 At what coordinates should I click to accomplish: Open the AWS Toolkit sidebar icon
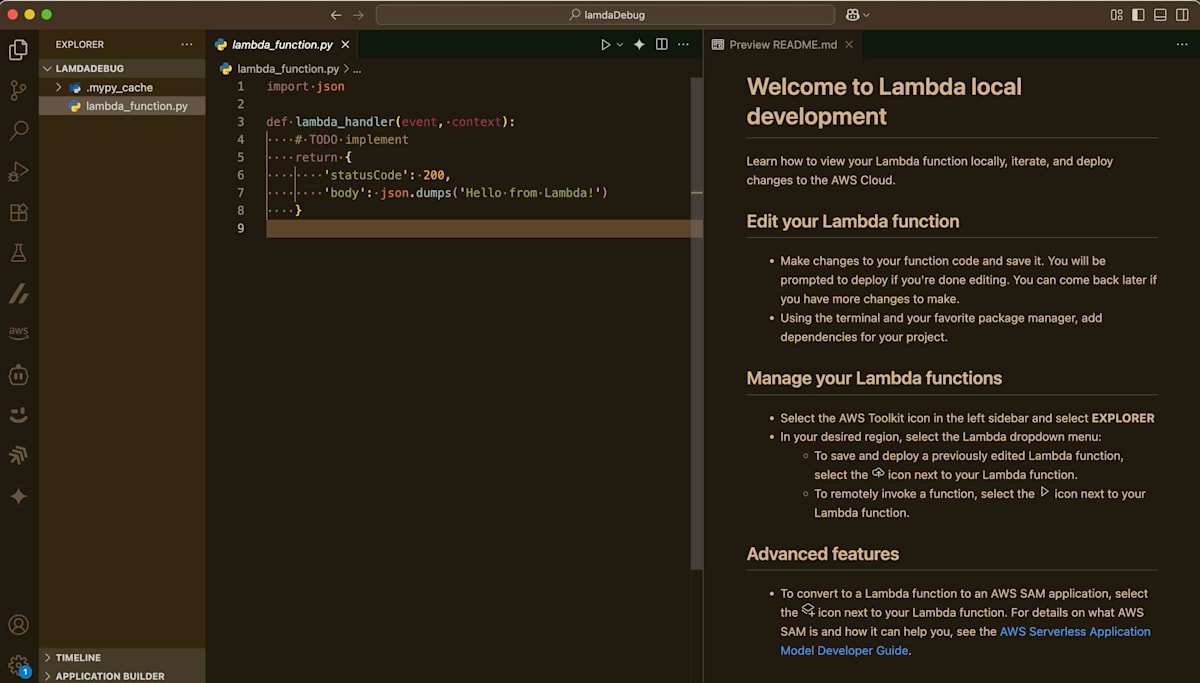[18, 333]
